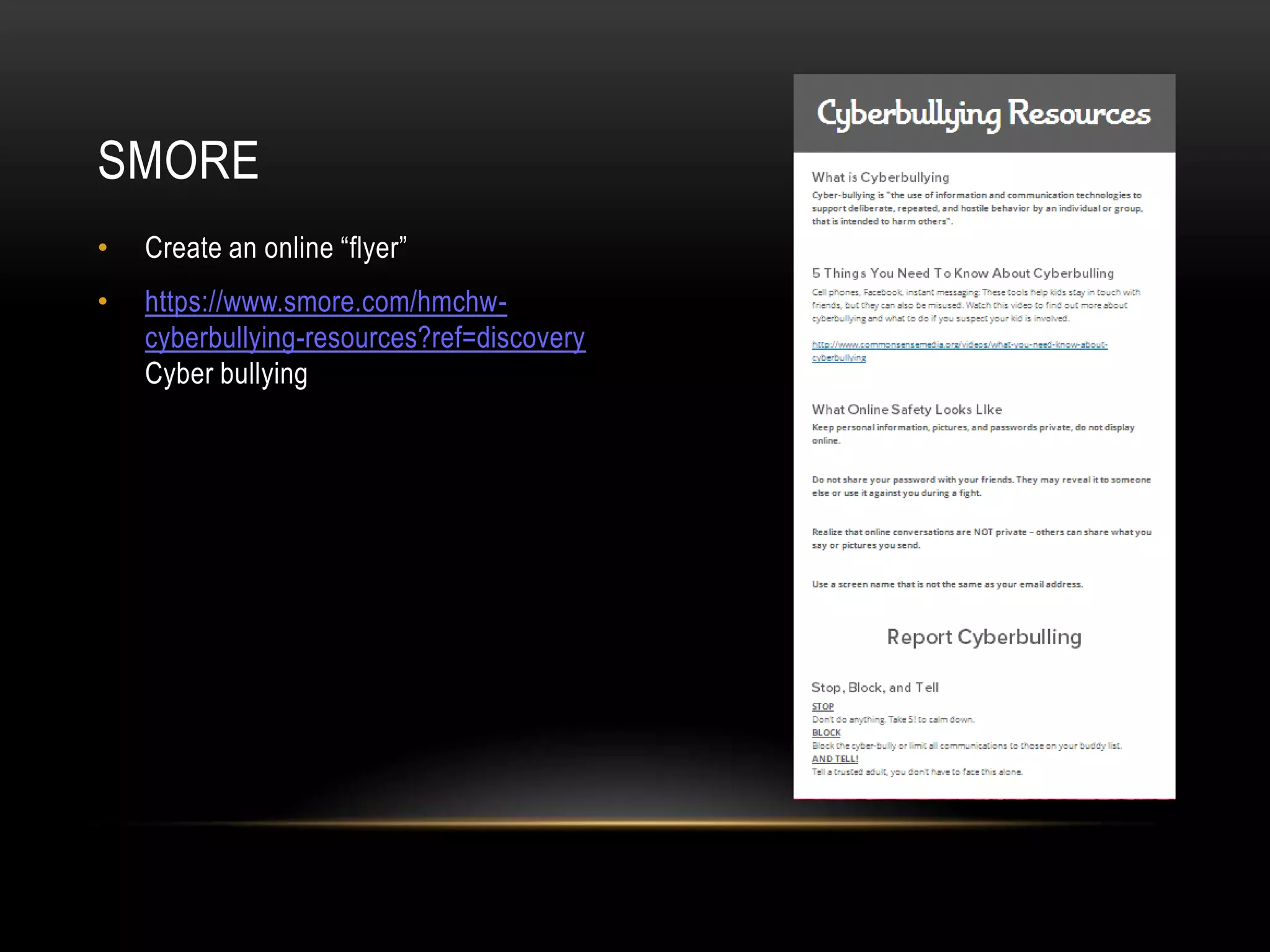This screenshot has width=1270, height=952.
Task: Click the 'Cyber bullying' text below link
Action: click(226, 374)
